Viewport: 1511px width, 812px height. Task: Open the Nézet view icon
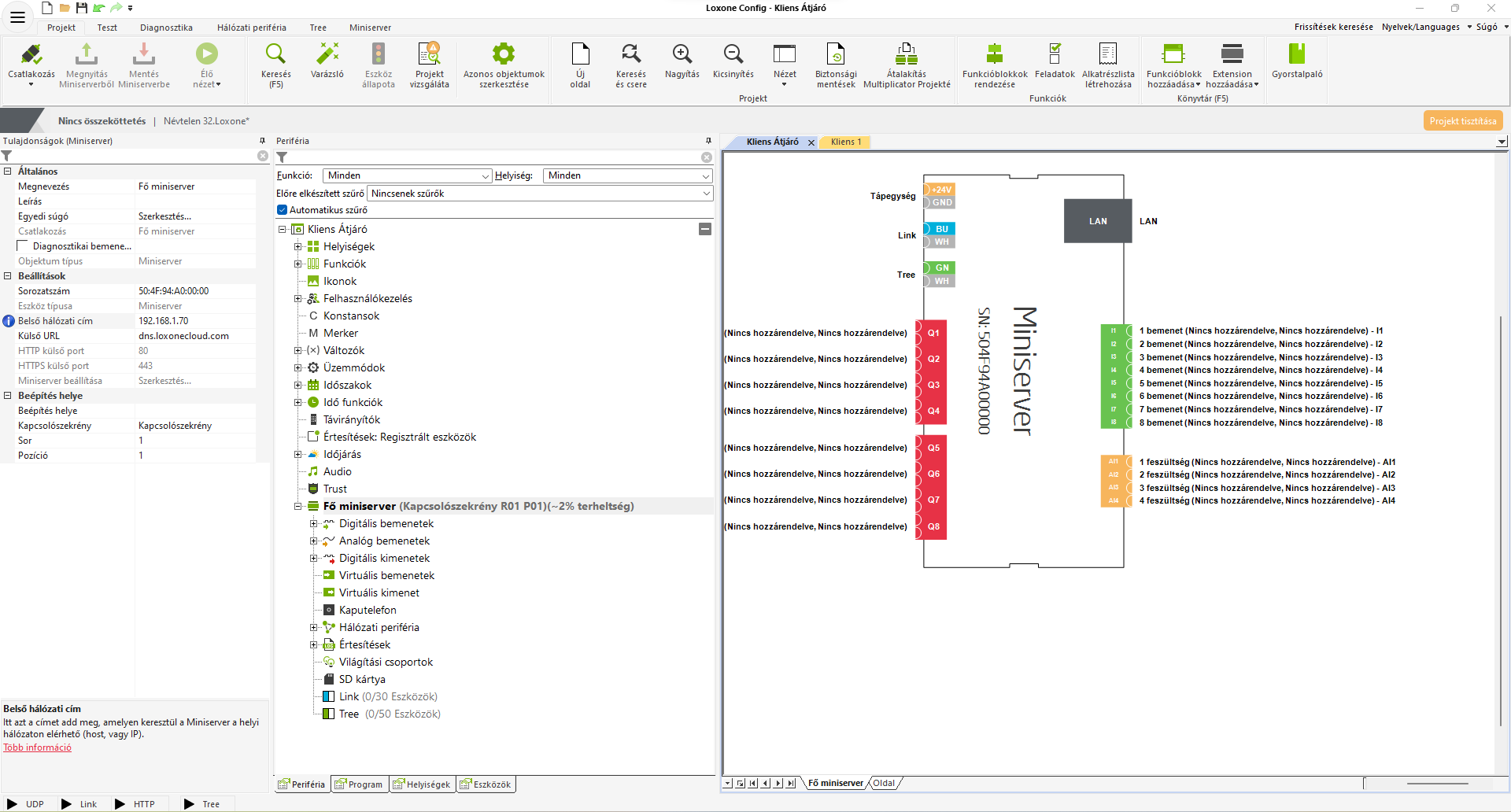coord(785,54)
